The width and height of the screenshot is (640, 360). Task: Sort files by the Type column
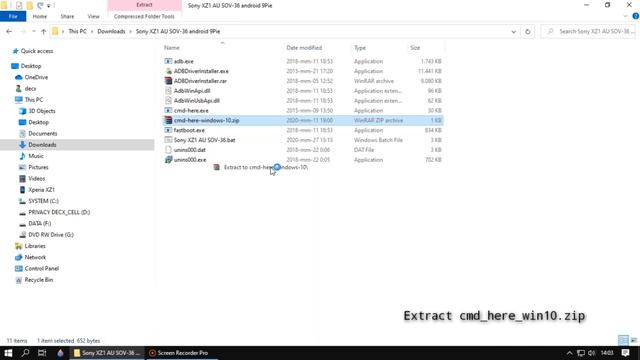(360, 48)
